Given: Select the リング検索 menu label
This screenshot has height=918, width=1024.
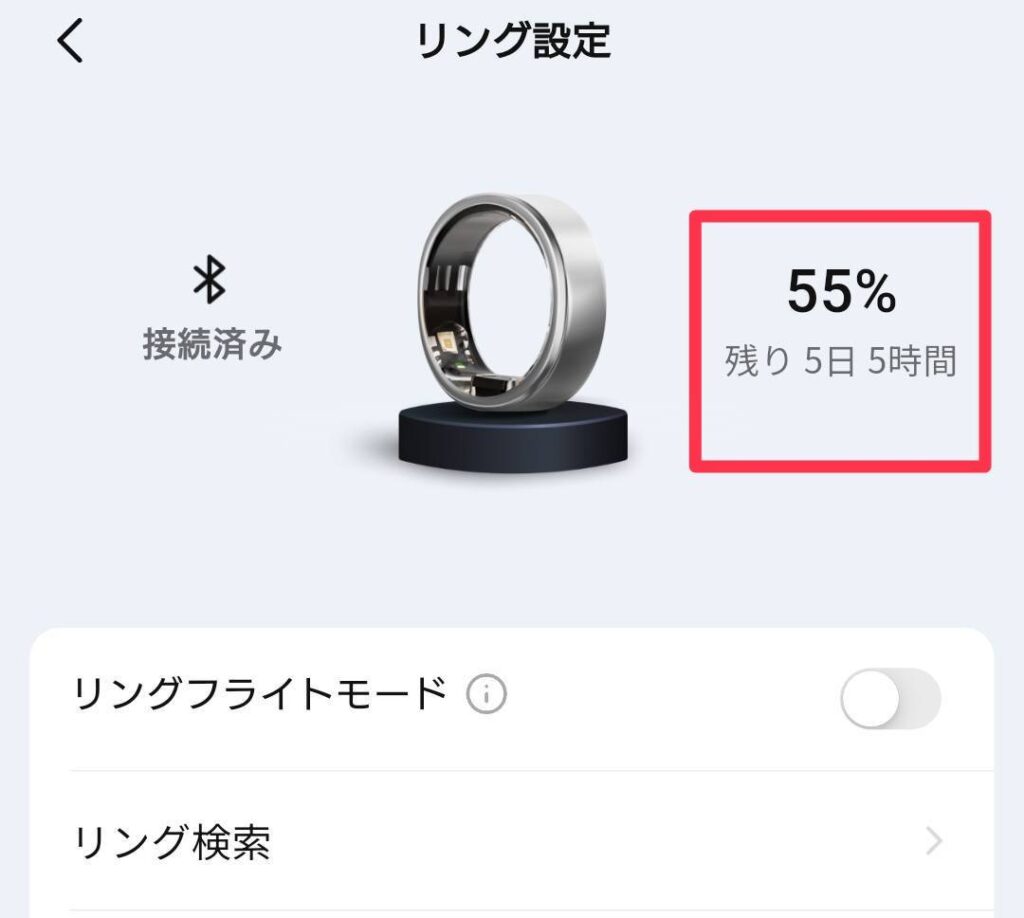Looking at the screenshot, I should point(172,843).
